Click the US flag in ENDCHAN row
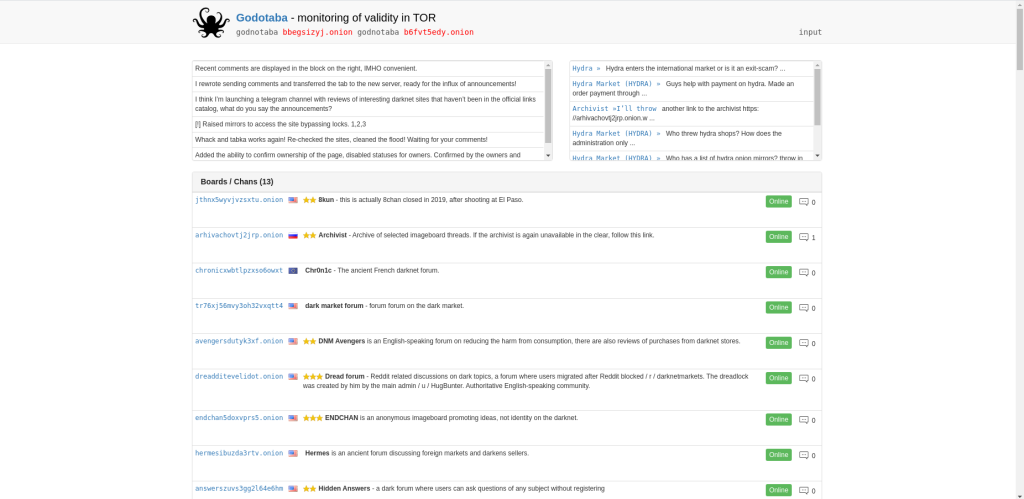This screenshot has width=1024, height=499. 293,419
